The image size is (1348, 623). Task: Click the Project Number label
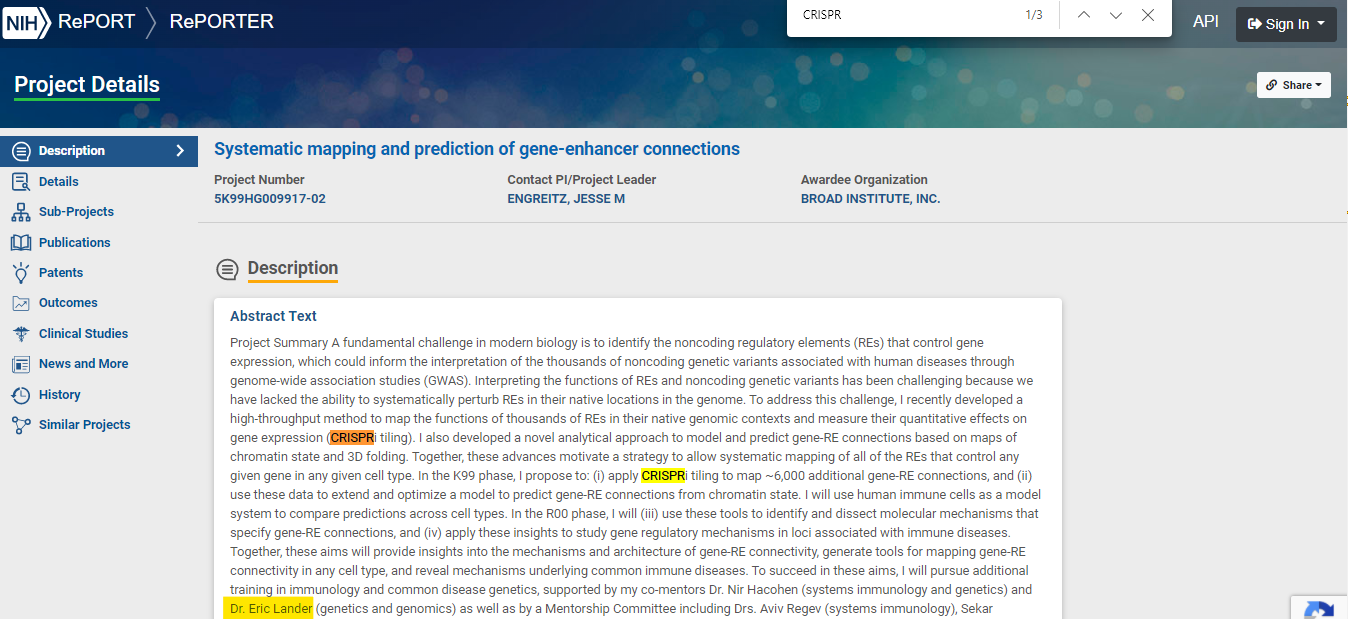pos(259,180)
